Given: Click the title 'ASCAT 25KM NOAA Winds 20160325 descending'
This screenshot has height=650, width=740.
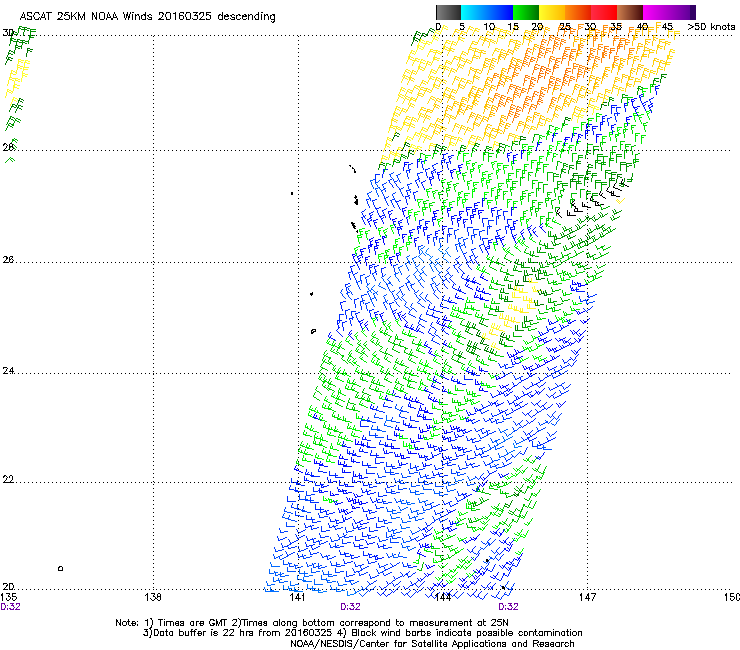Looking at the screenshot, I should pyautogui.click(x=147, y=16).
